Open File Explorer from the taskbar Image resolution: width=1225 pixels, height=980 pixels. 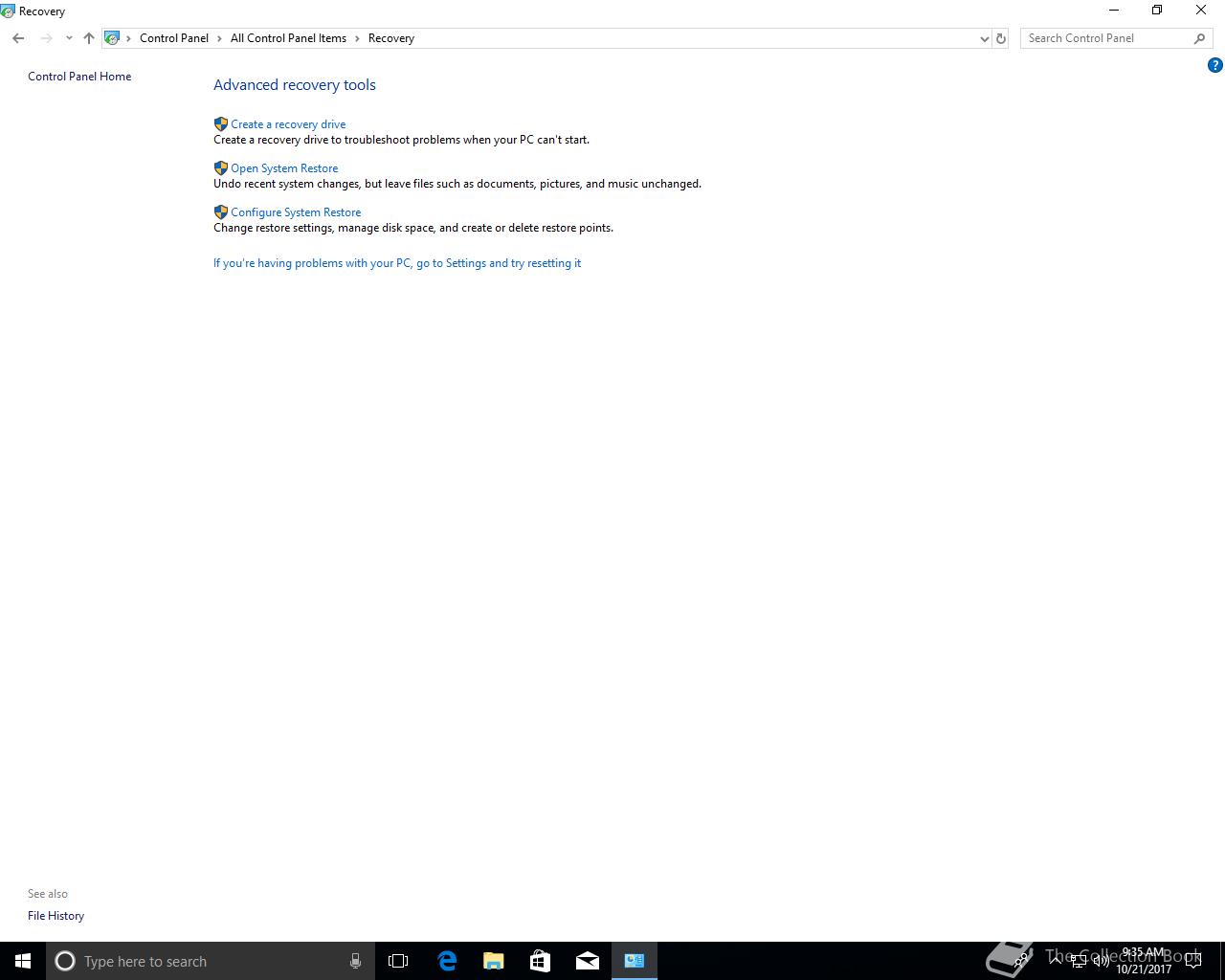pyautogui.click(x=494, y=961)
